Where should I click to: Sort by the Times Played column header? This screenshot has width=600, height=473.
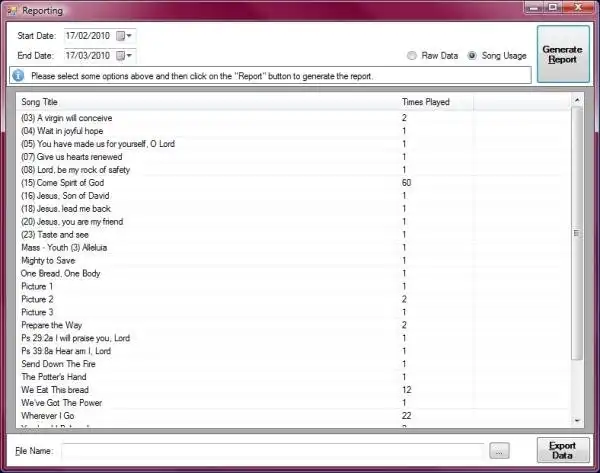(436, 102)
